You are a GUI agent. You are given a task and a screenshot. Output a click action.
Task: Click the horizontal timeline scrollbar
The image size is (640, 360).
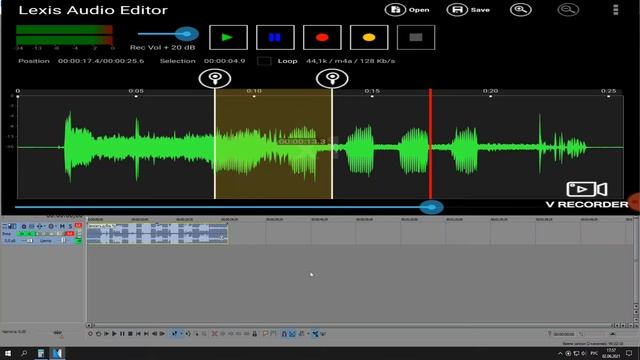coord(351,325)
